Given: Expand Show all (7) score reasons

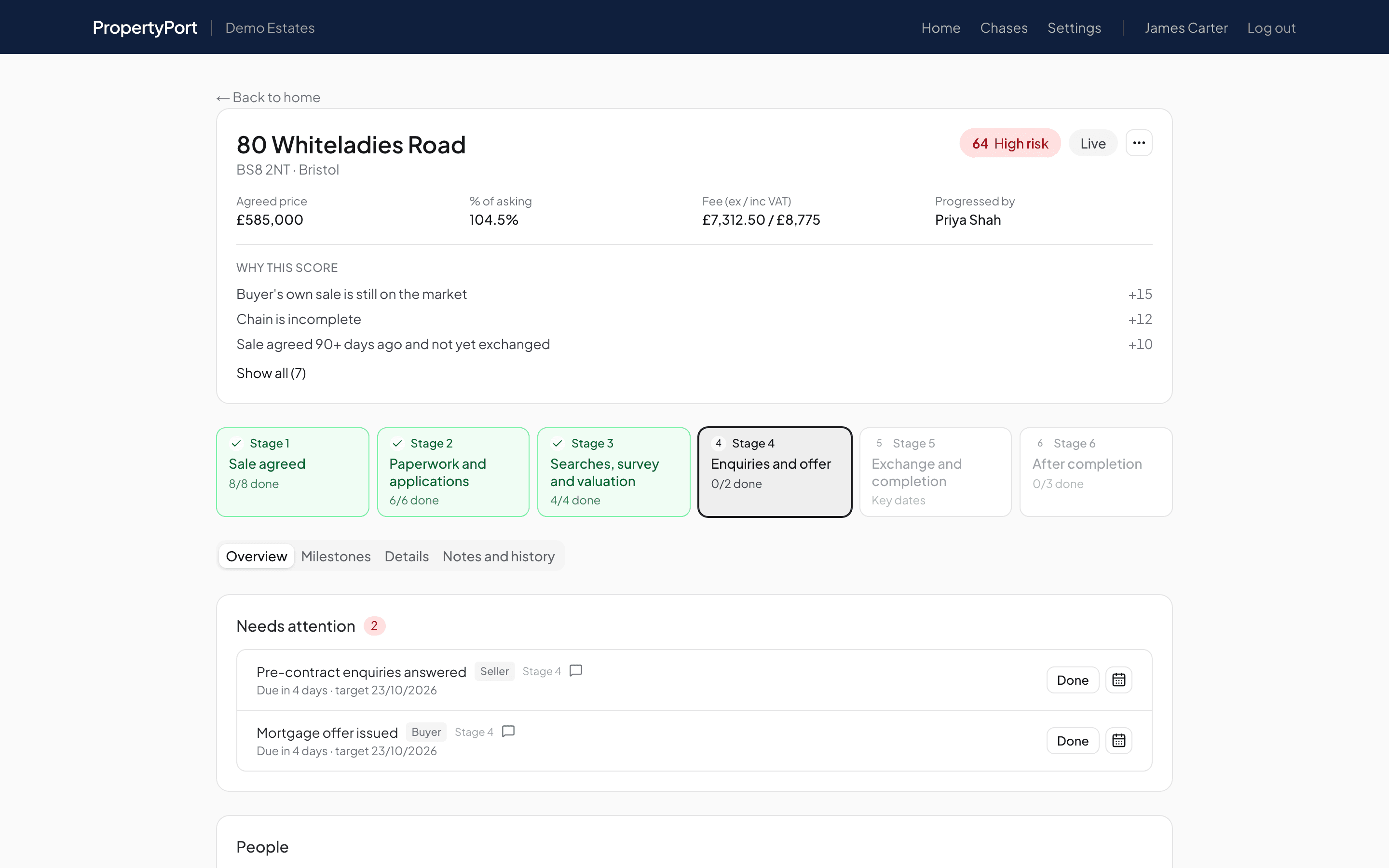Looking at the screenshot, I should point(271,373).
